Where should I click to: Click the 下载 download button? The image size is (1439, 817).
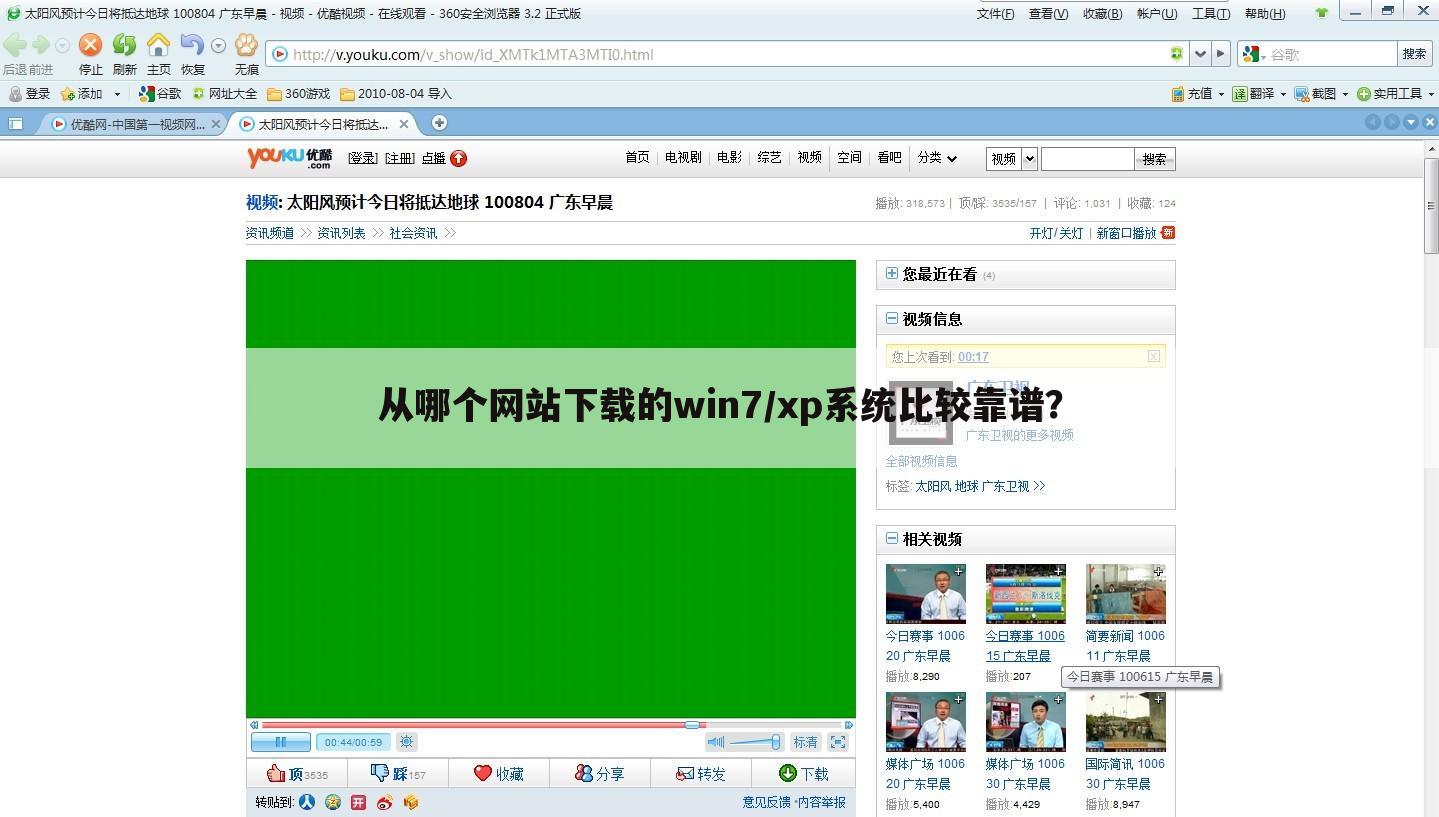click(x=804, y=773)
